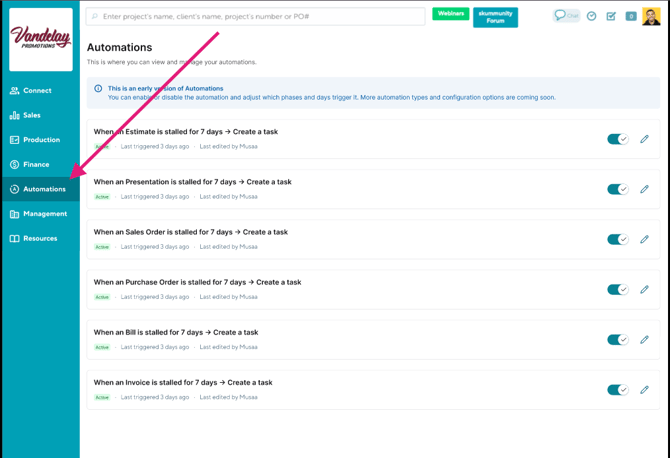Viewport: 670px width, 458px height.
Task: Click the Production checklist icon
Action: tap(15, 140)
